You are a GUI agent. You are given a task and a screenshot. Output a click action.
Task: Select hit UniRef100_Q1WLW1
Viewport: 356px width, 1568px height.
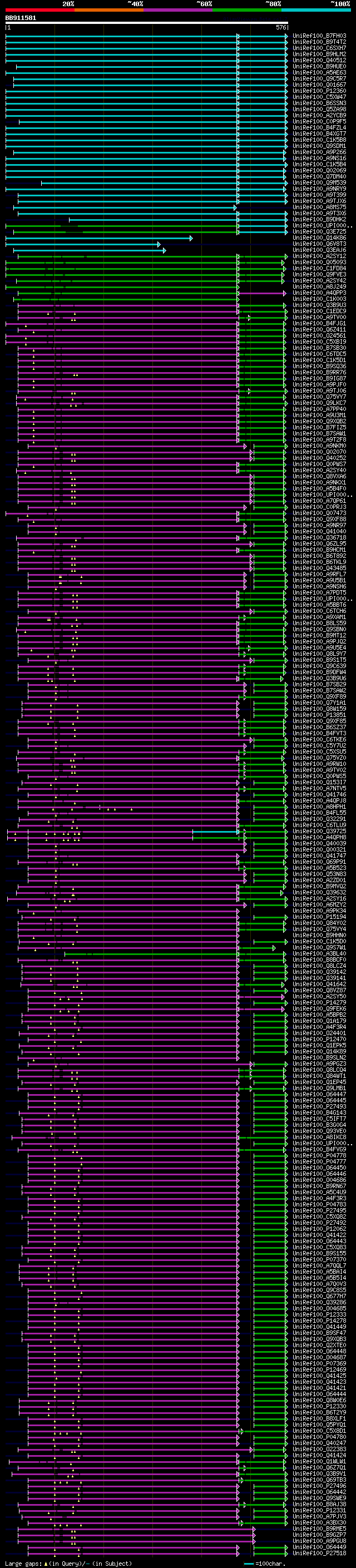pos(319,1461)
